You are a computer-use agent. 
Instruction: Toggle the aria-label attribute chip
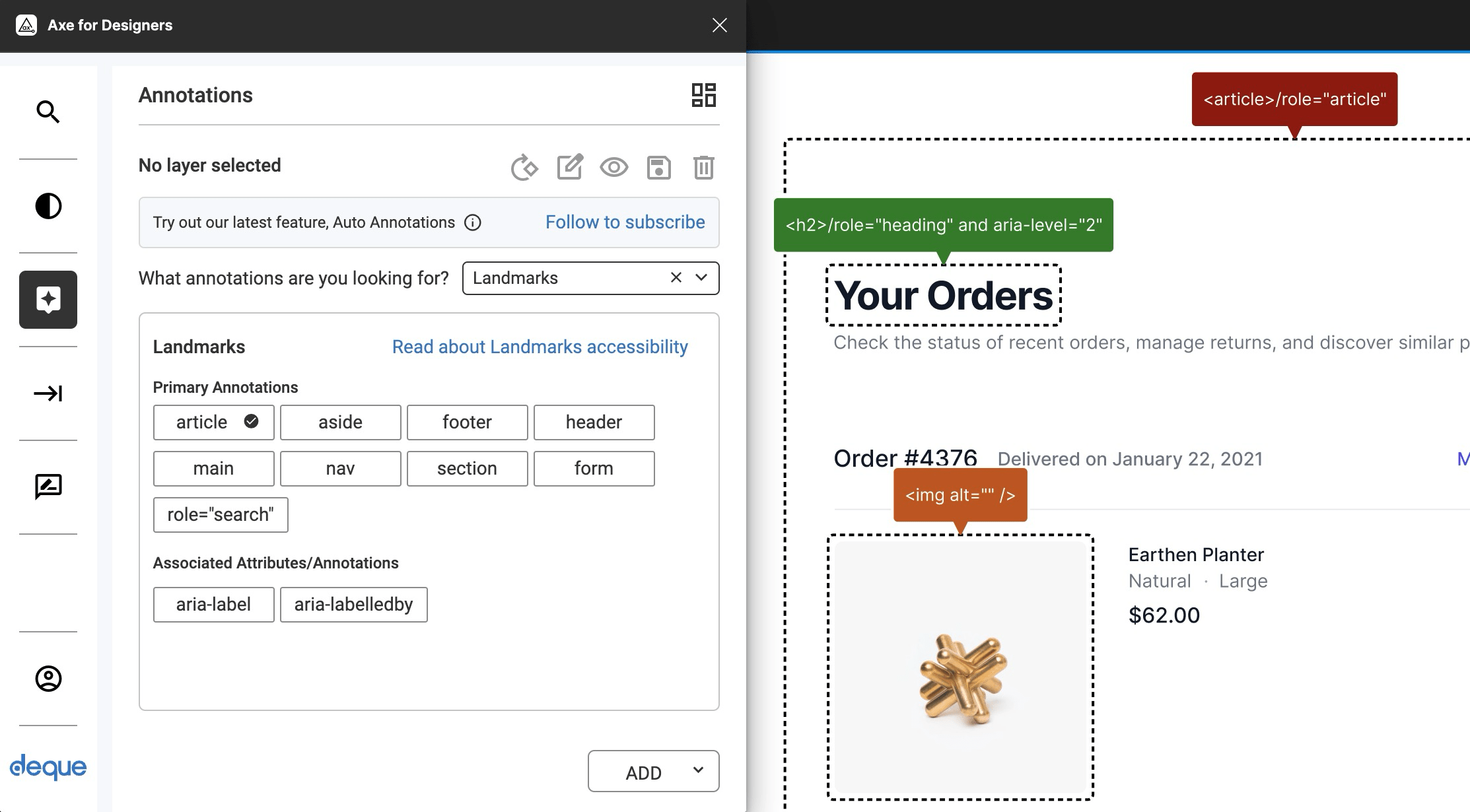click(x=213, y=605)
